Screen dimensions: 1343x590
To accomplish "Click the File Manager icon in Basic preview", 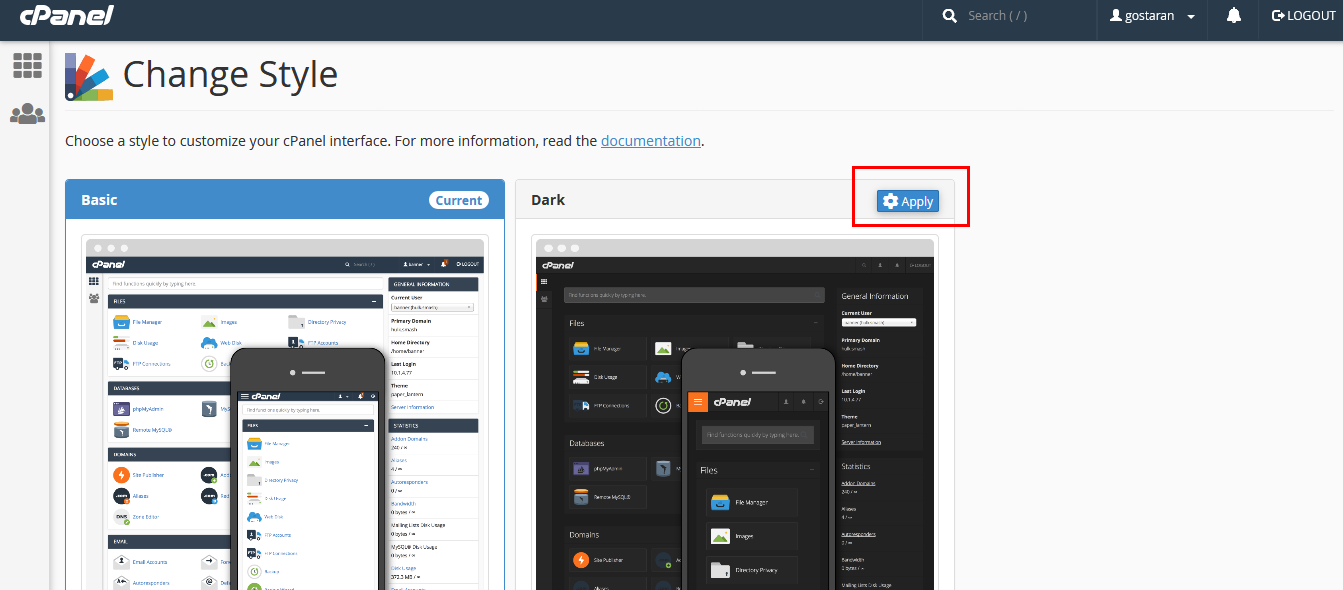I will tap(121, 322).
